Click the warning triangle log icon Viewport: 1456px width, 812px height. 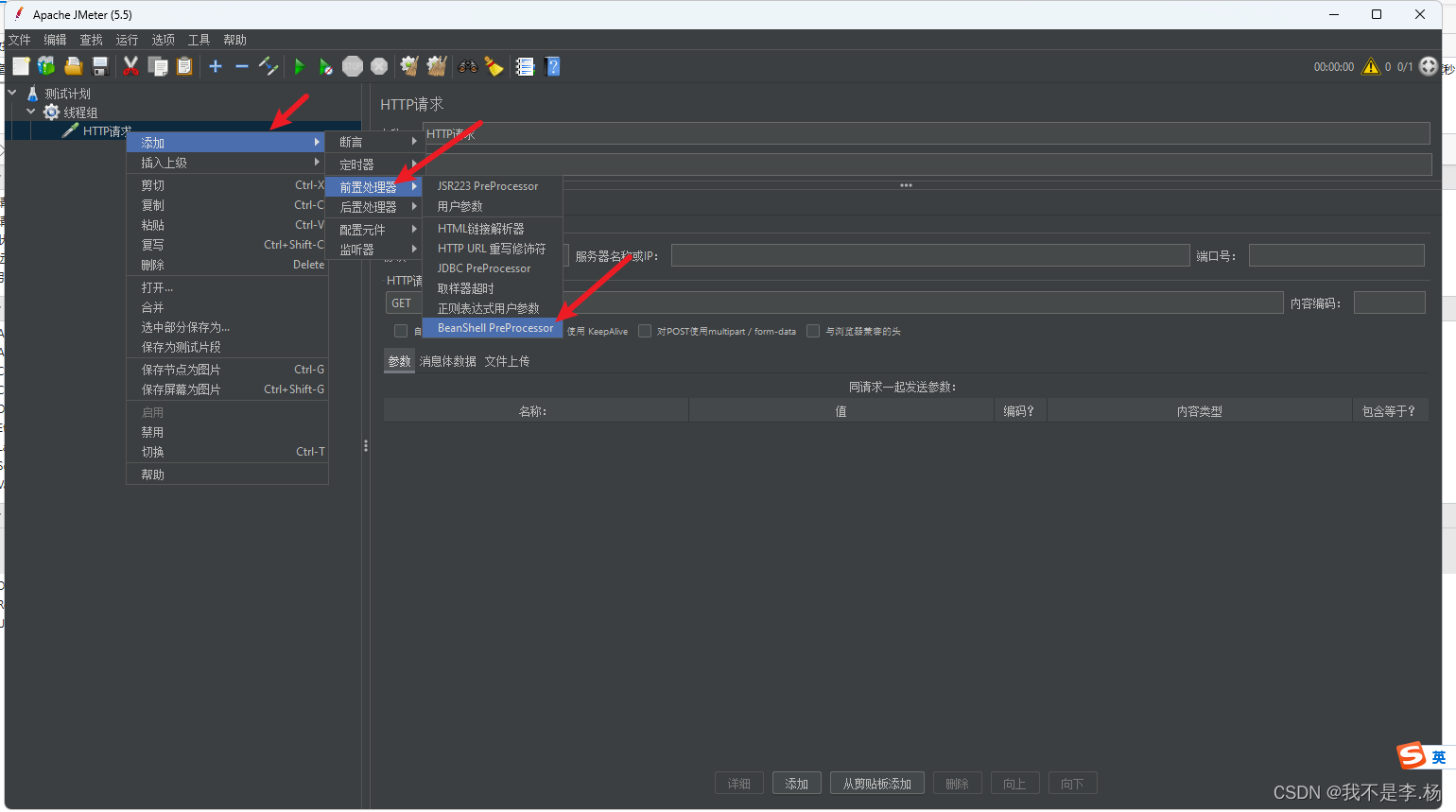coord(1370,66)
